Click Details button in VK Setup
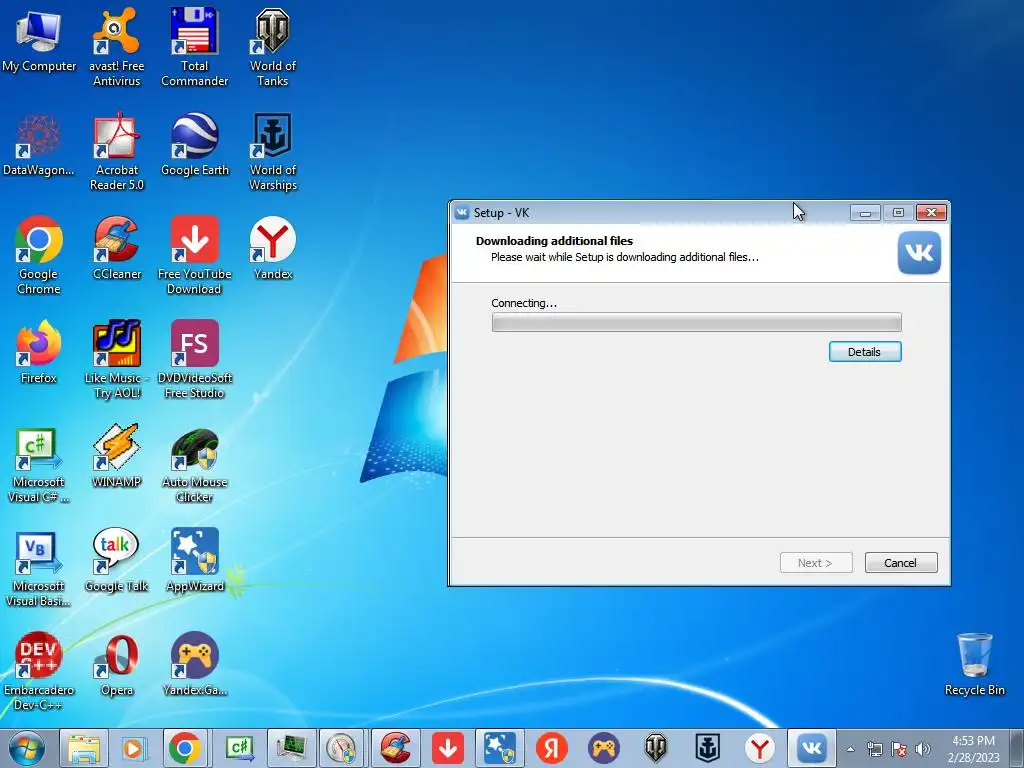 (x=865, y=351)
